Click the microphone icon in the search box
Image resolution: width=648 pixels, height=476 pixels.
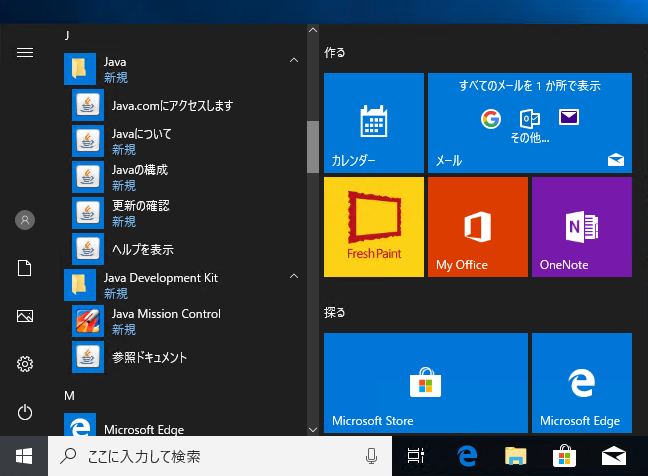pos(371,456)
